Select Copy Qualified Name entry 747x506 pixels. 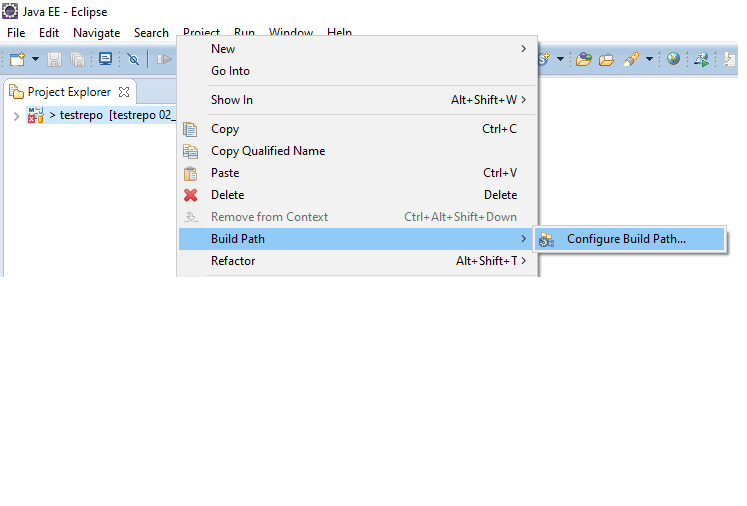click(358, 151)
